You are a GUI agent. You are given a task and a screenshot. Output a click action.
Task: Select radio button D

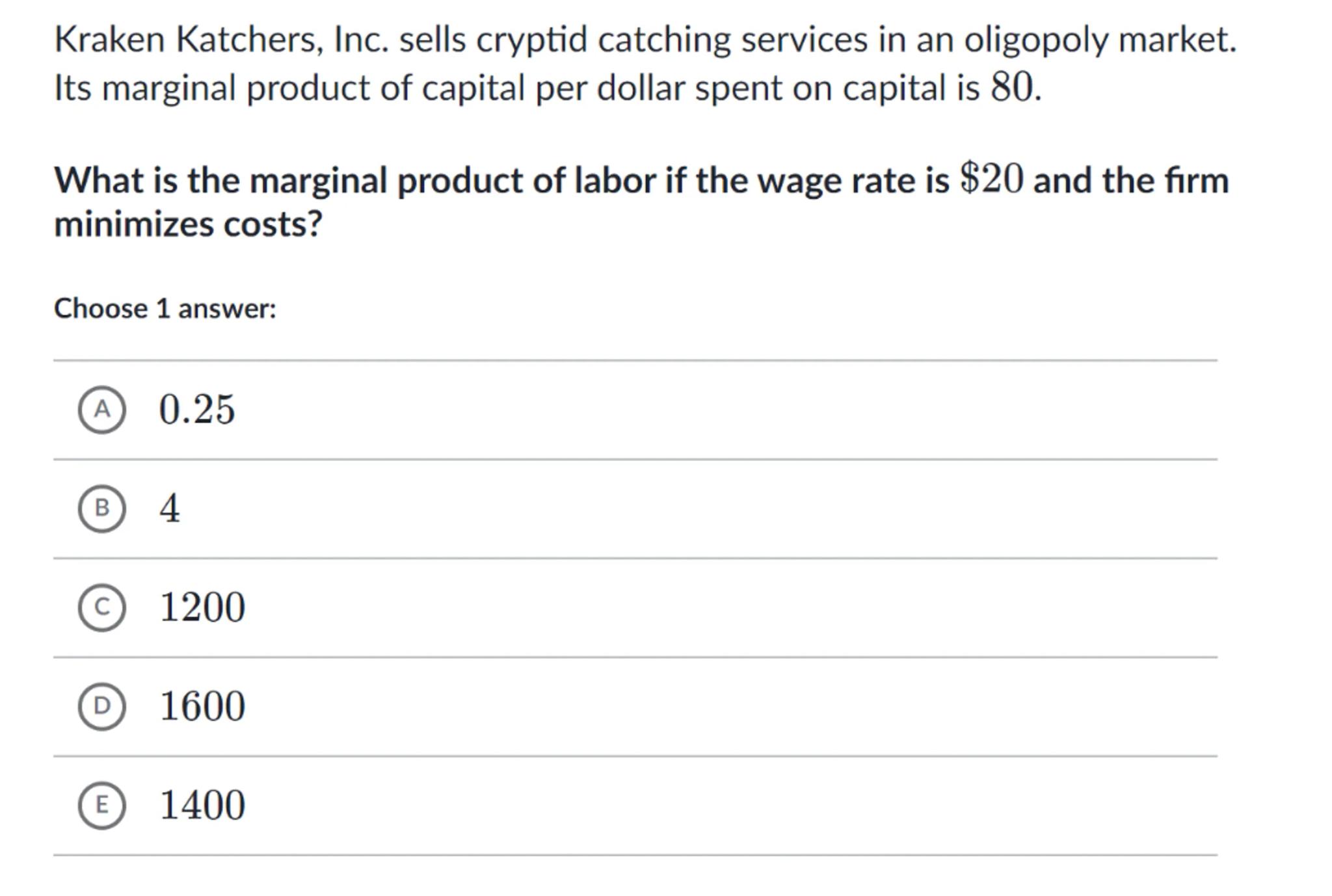[x=101, y=706]
